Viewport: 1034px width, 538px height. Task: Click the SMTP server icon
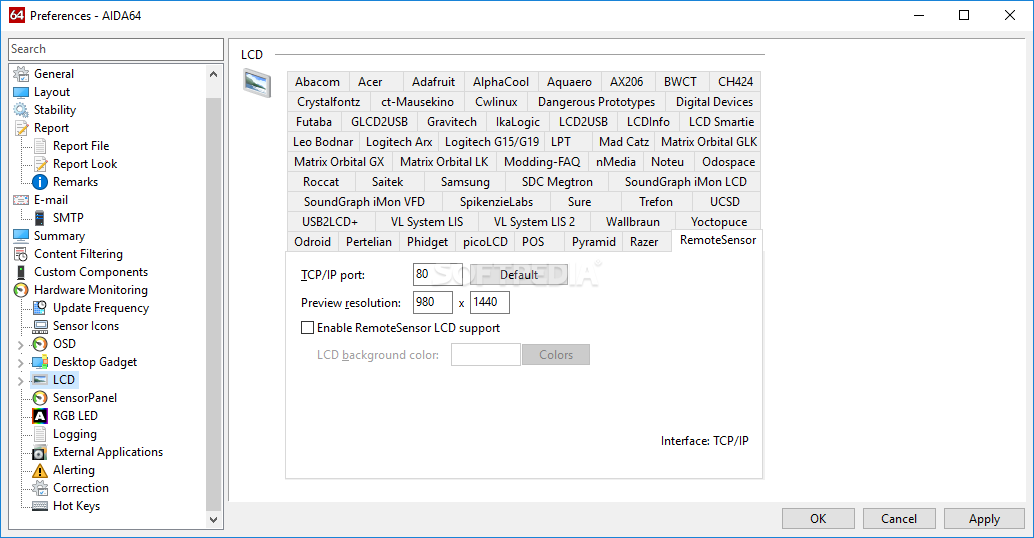click(x=40, y=218)
